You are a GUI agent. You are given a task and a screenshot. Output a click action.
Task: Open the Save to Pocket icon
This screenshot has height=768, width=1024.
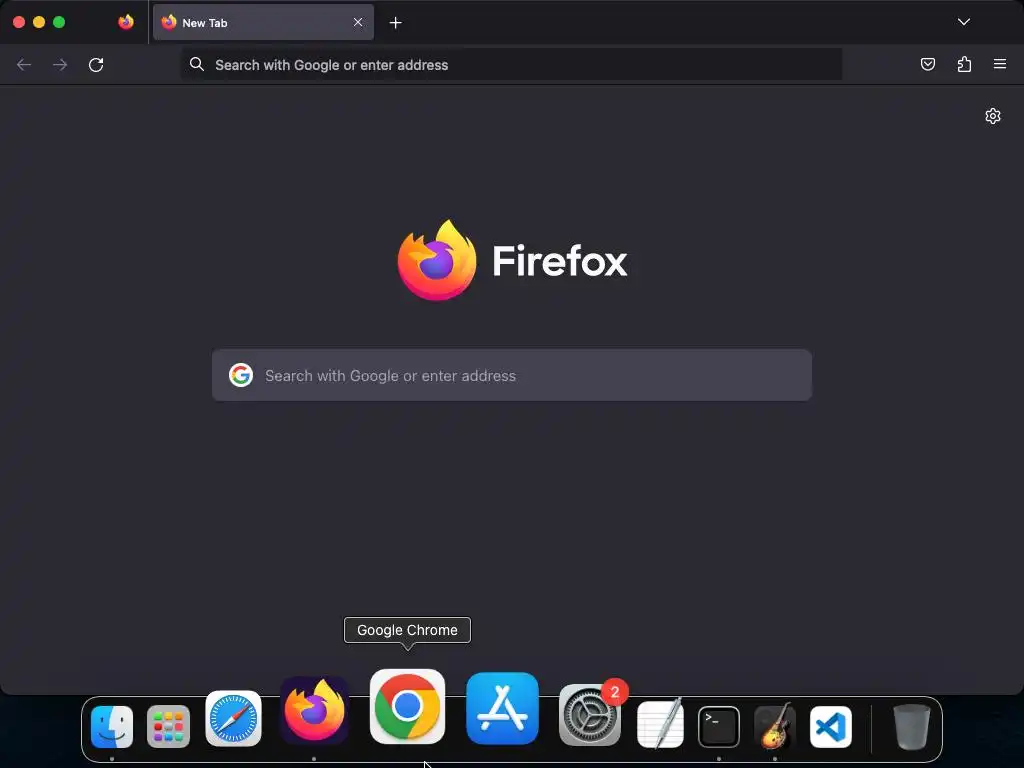click(927, 64)
